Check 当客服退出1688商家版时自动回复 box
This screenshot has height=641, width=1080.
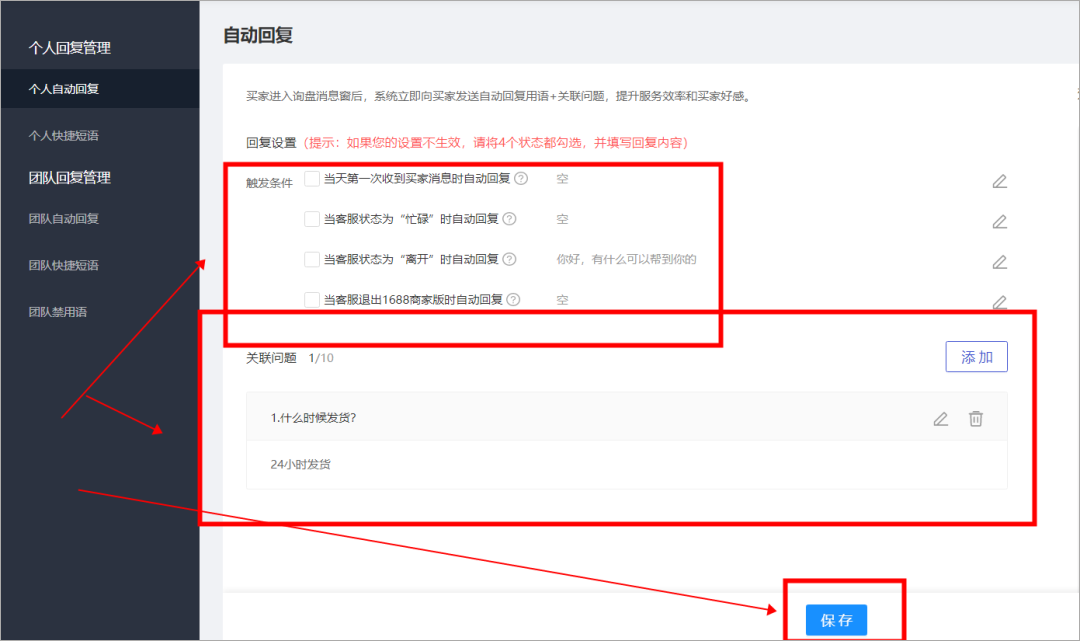pyautogui.click(x=311, y=300)
